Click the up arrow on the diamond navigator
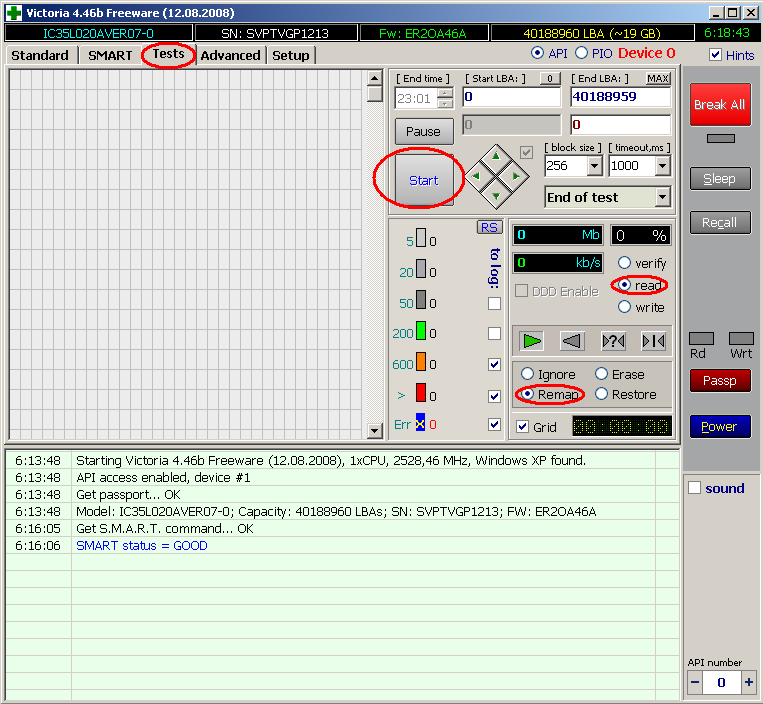Screen dimensions: 763x704 pyautogui.click(x=496, y=156)
